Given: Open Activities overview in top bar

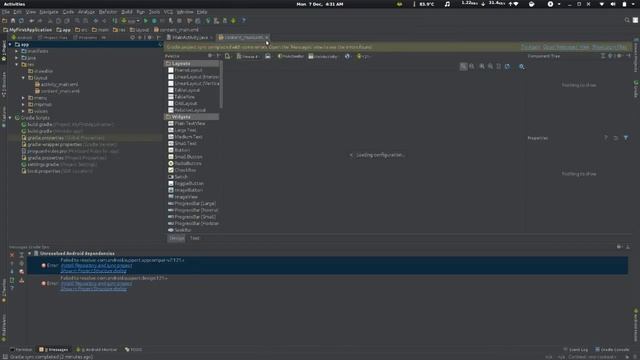Looking at the screenshot, I should [14, 4].
